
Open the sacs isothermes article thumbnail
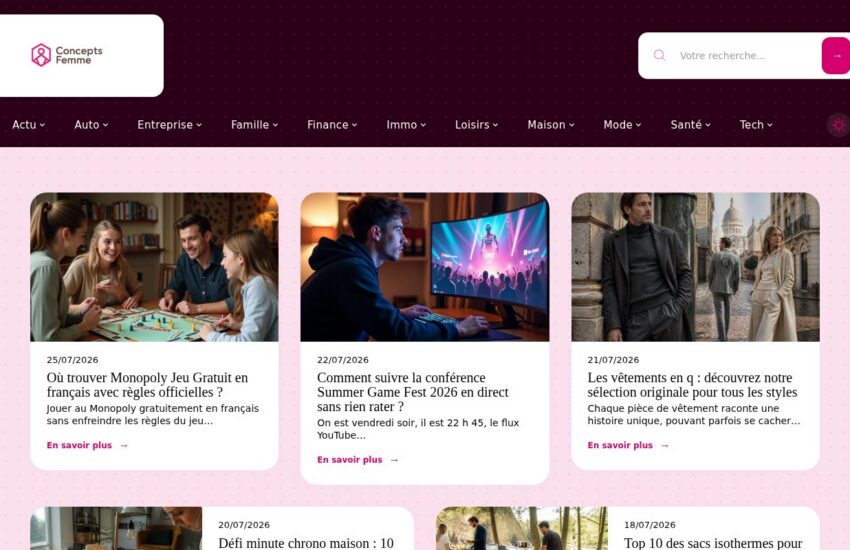522,528
